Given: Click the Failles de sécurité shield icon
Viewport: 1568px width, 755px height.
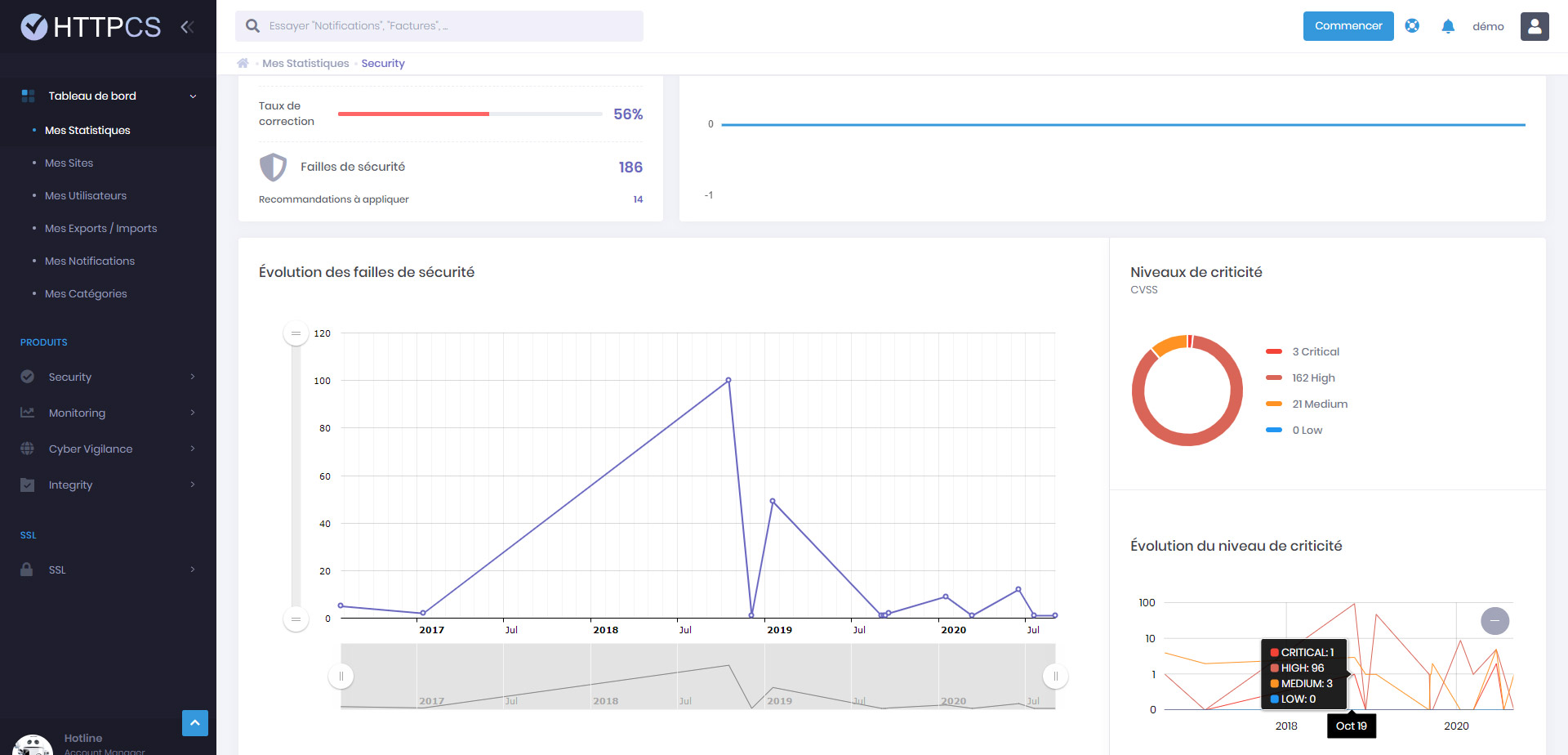Looking at the screenshot, I should tap(273, 167).
